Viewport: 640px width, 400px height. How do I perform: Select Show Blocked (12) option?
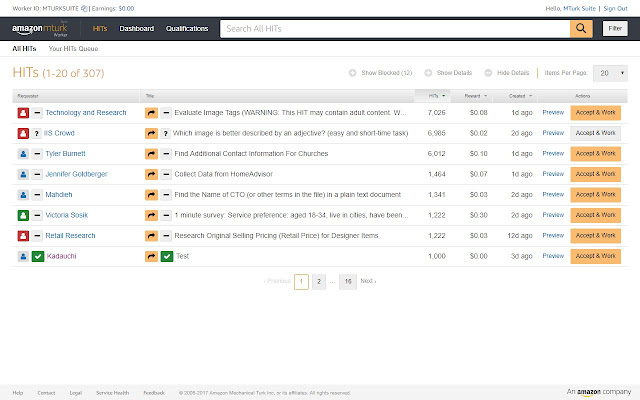[380, 73]
